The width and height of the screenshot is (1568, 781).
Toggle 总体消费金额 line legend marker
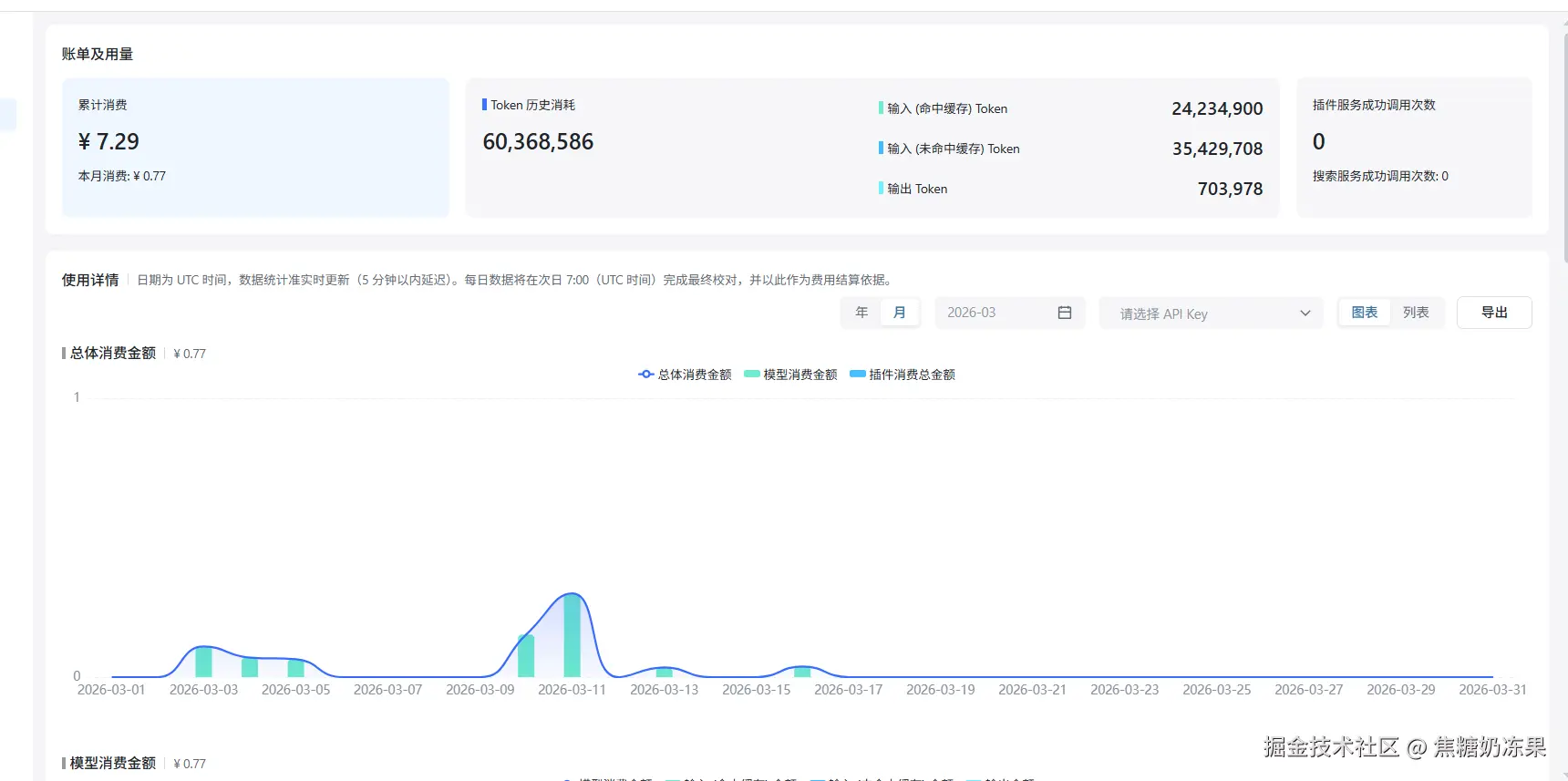click(646, 375)
